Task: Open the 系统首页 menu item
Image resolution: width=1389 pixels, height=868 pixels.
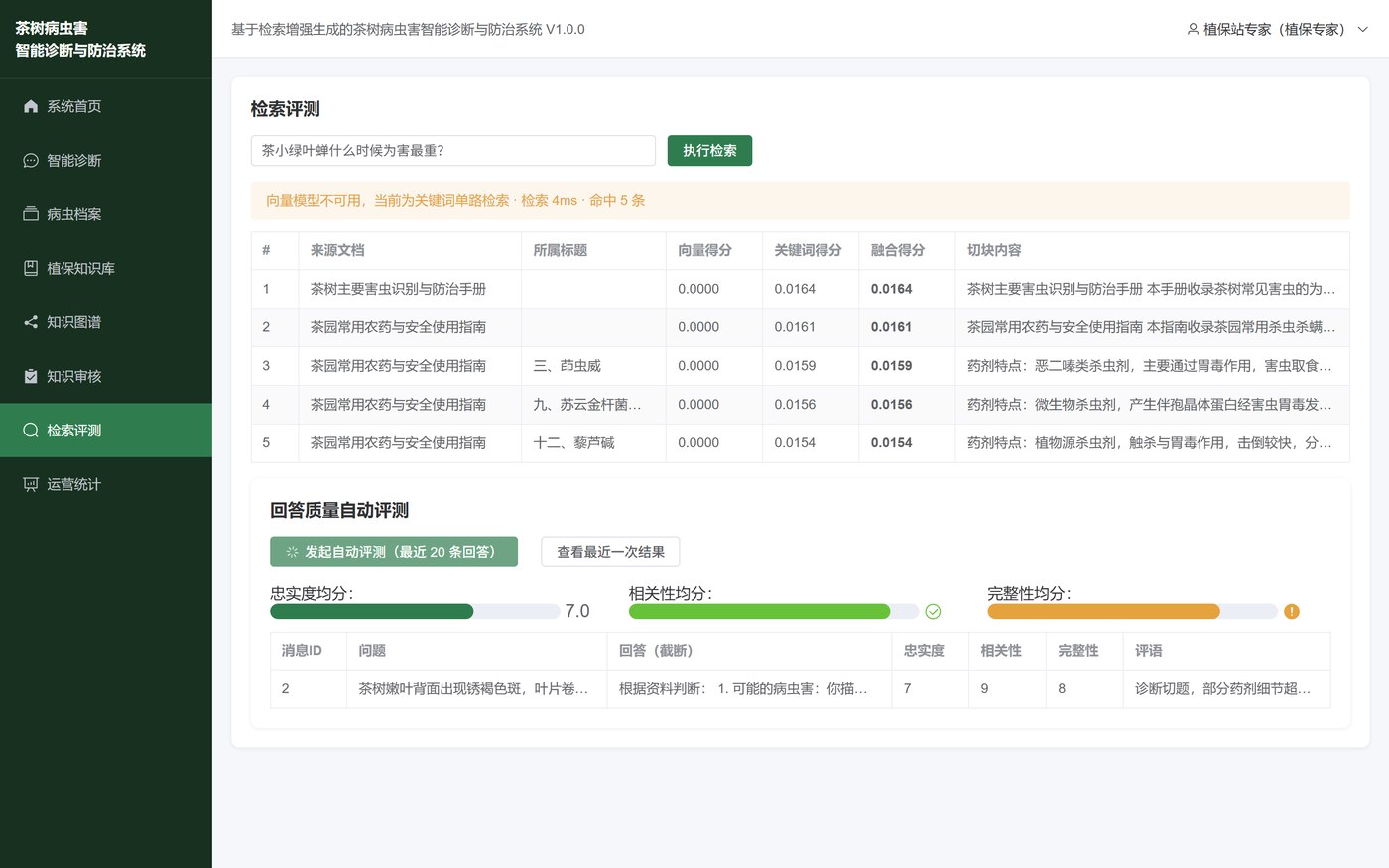Action: [106, 106]
